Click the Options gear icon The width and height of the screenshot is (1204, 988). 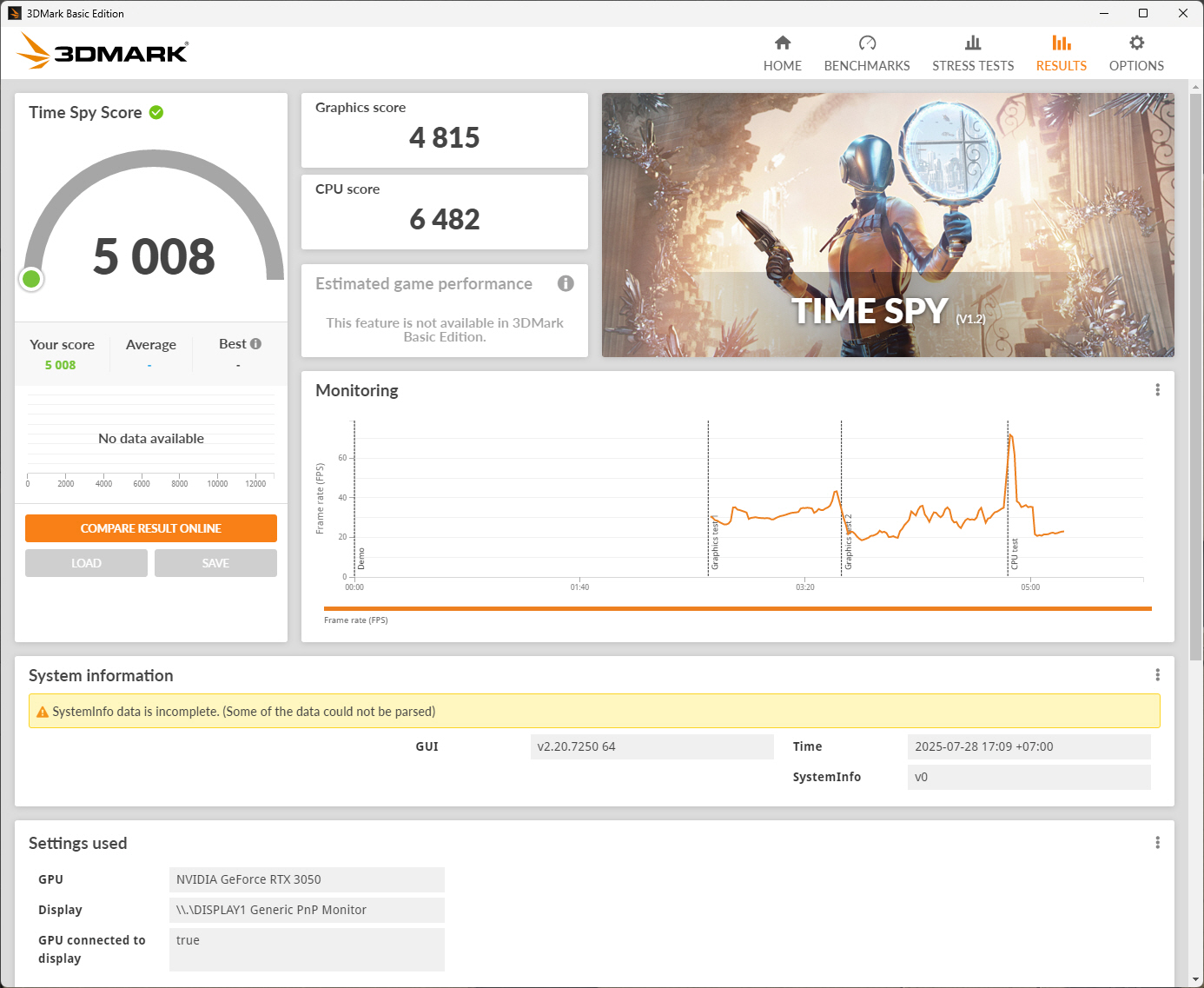(1135, 43)
